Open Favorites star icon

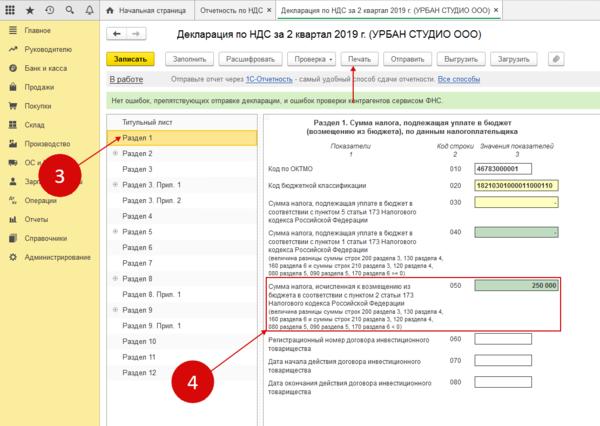pyautogui.click(x=30, y=10)
